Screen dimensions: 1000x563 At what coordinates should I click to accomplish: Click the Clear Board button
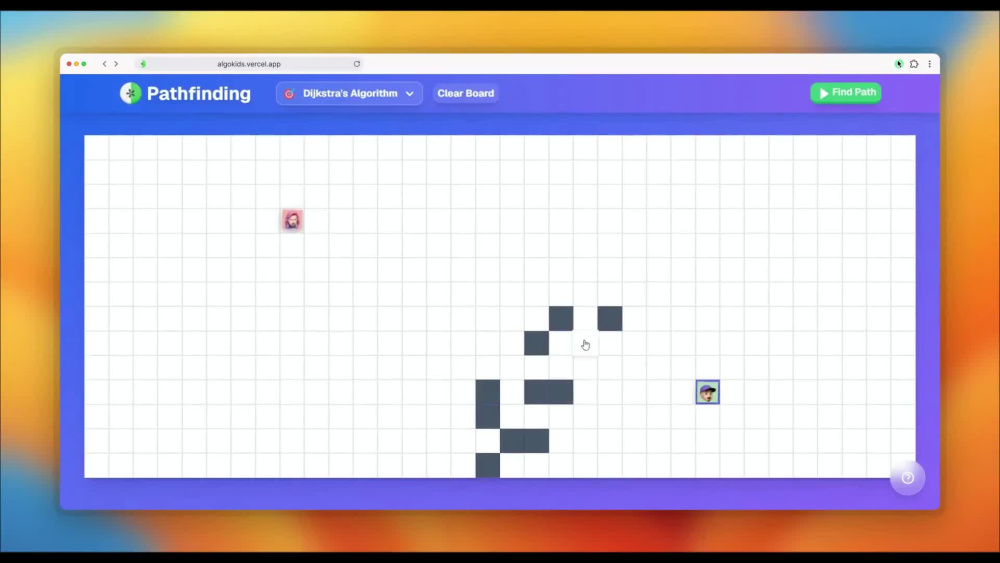(x=466, y=93)
